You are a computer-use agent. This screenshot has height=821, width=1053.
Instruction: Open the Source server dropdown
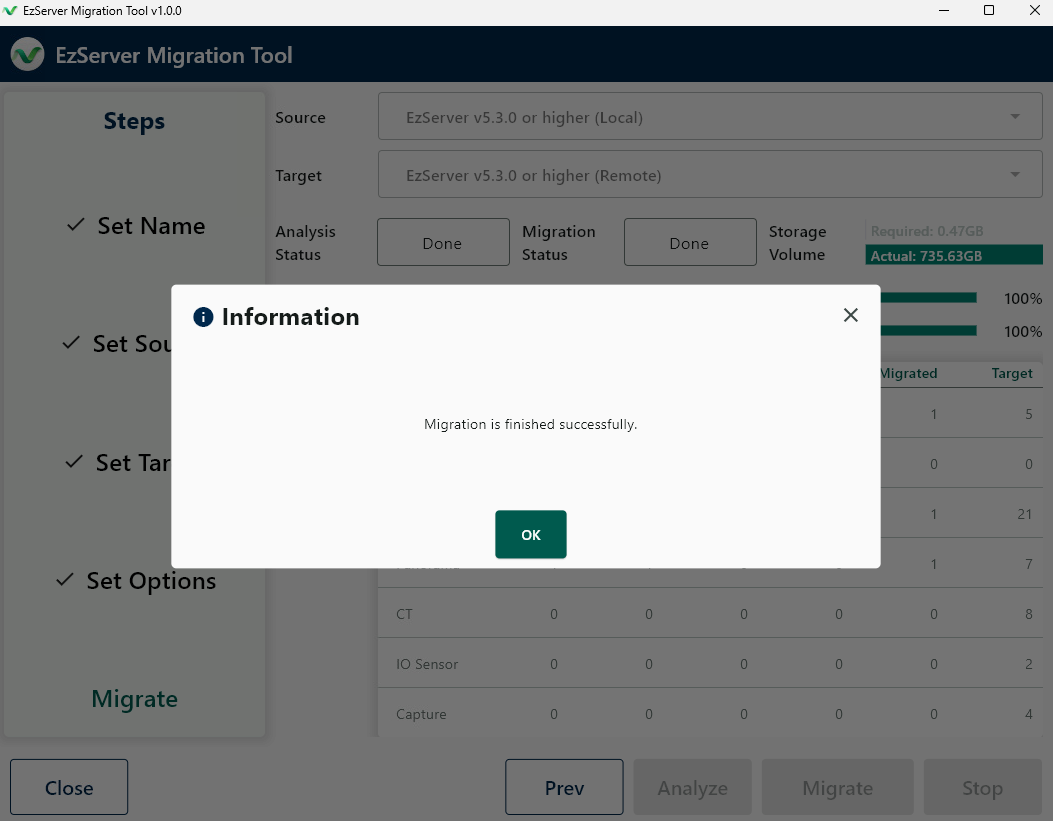(x=710, y=117)
